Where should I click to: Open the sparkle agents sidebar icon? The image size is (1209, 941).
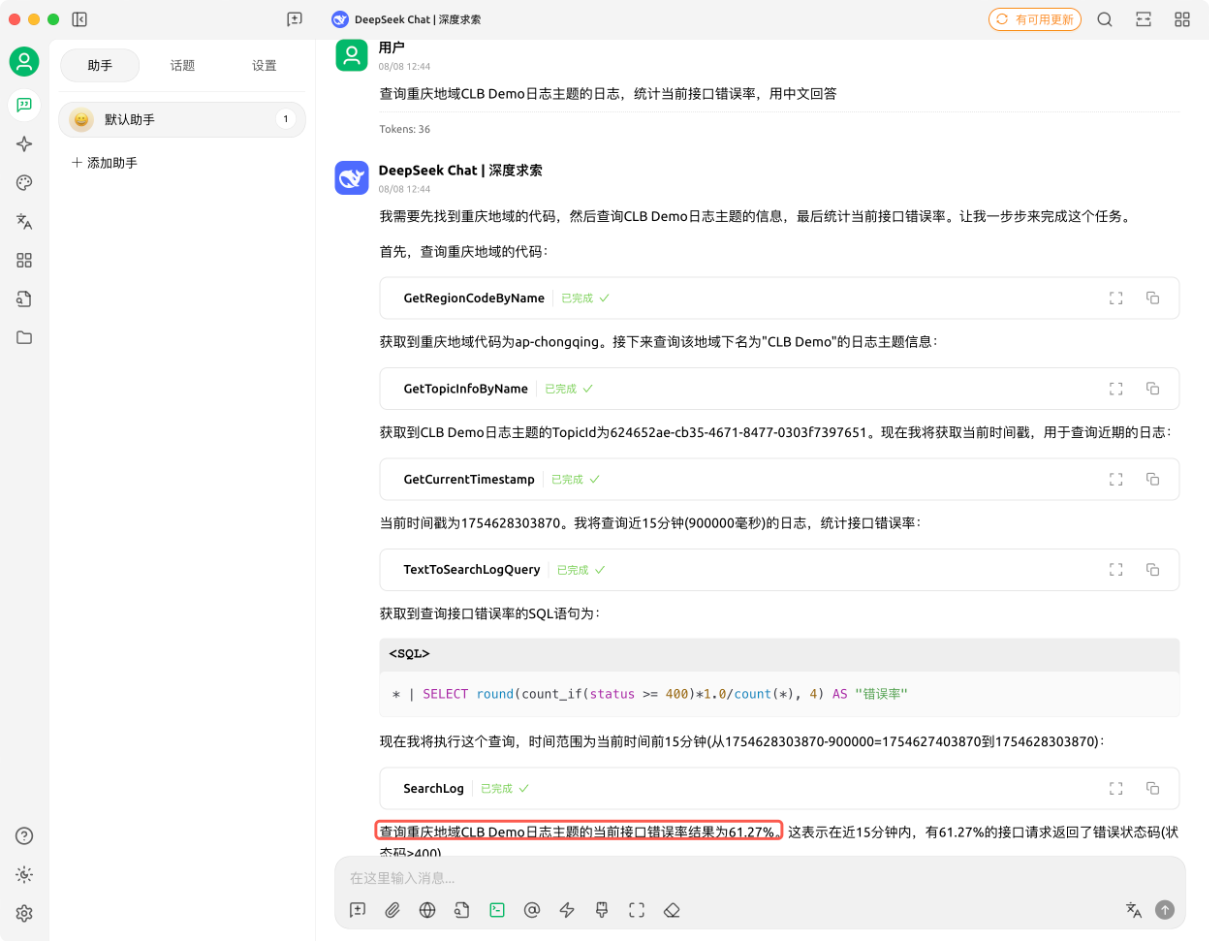coord(24,144)
